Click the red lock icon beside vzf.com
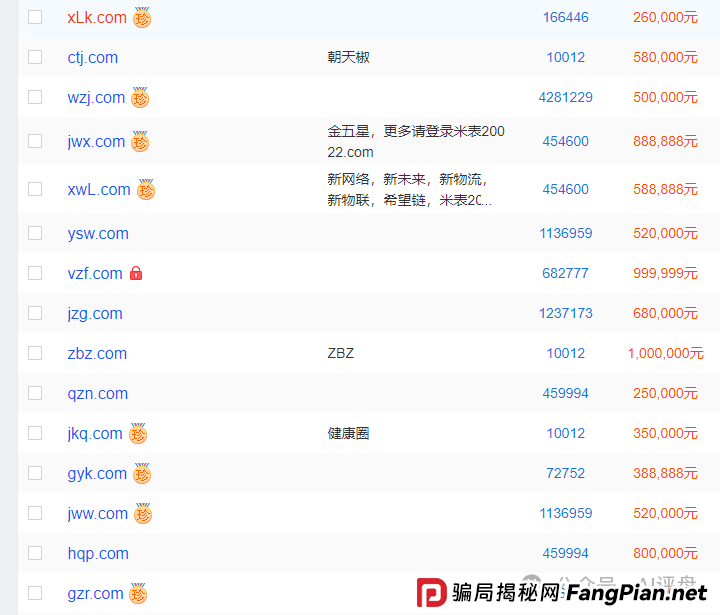The image size is (720, 615). pos(136,273)
